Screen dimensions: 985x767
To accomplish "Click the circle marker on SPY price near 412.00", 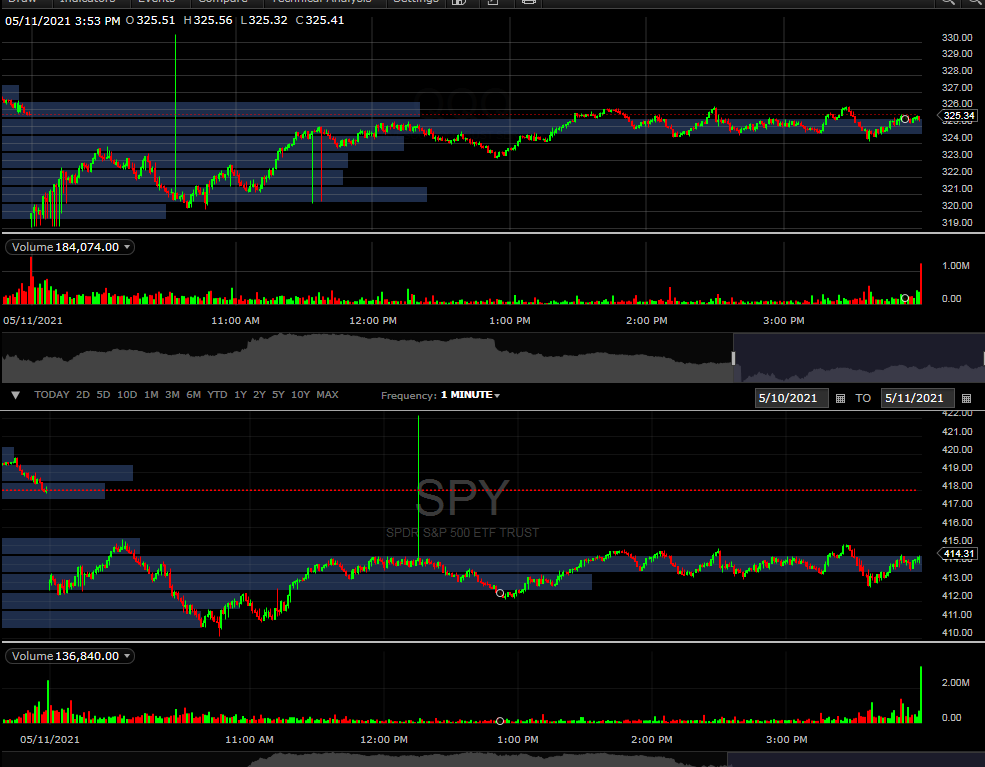I will (x=500, y=593).
